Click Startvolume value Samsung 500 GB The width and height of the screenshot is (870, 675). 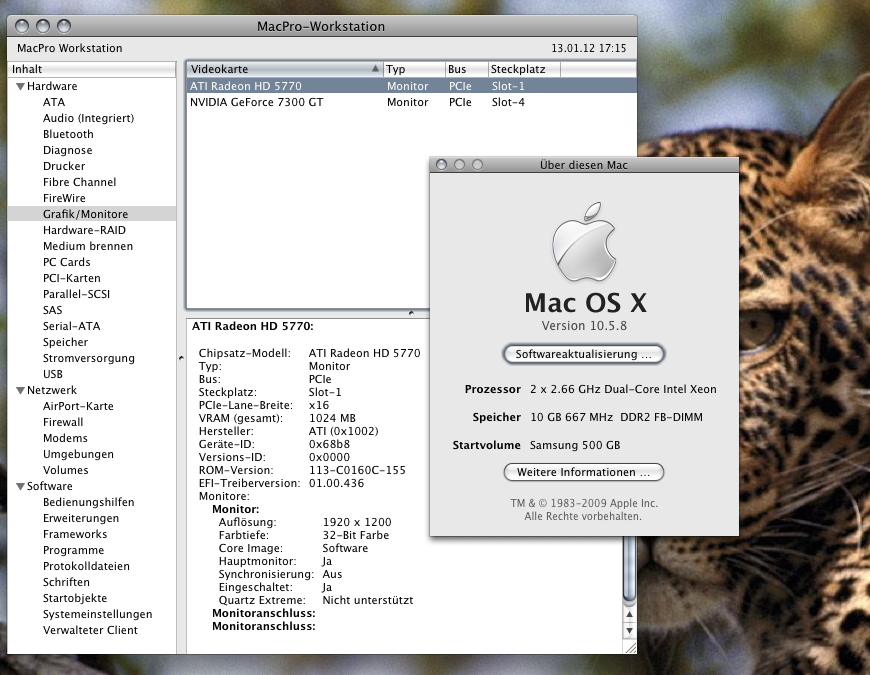point(575,445)
